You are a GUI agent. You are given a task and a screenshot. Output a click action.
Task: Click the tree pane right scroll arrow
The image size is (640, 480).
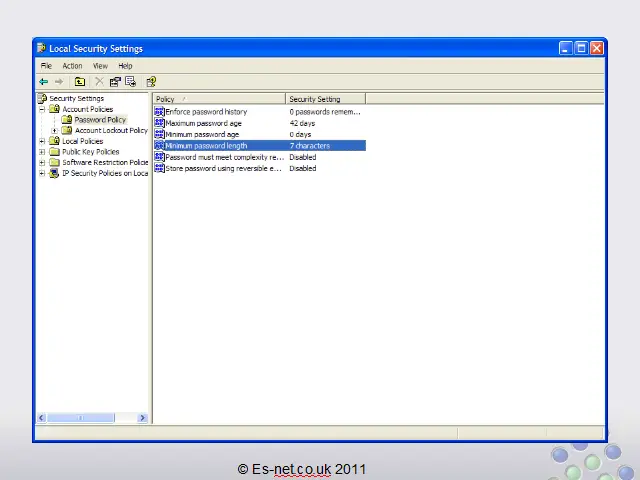pyautogui.click(x=142, y=418)
